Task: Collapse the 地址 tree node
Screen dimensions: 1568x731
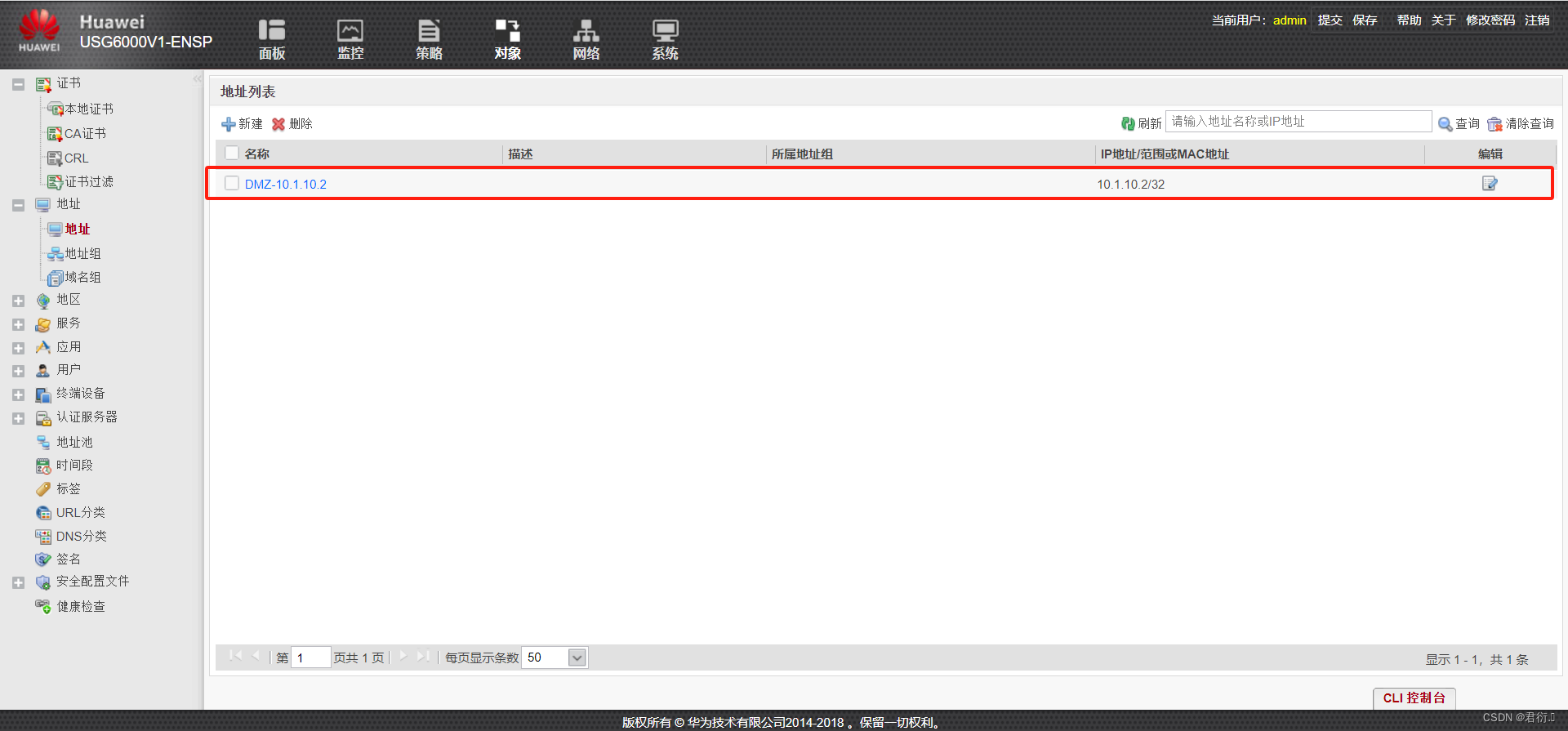Action: pyautogui.click(x=18, y=205)
